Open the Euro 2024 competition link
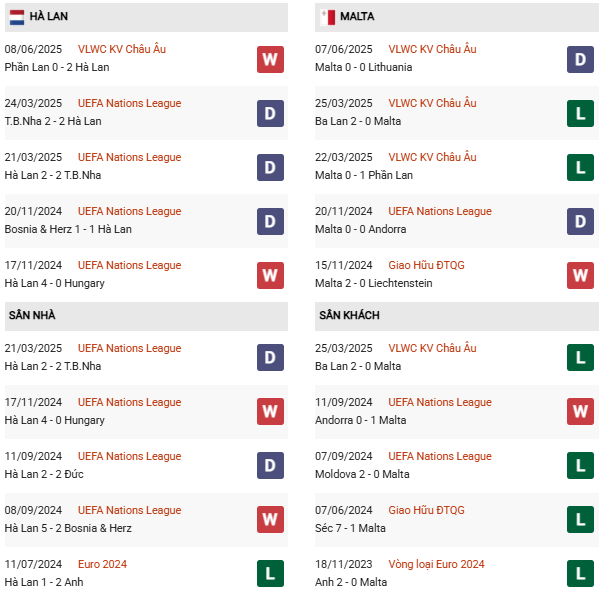 pyautogui.click(x=102, y=564)
